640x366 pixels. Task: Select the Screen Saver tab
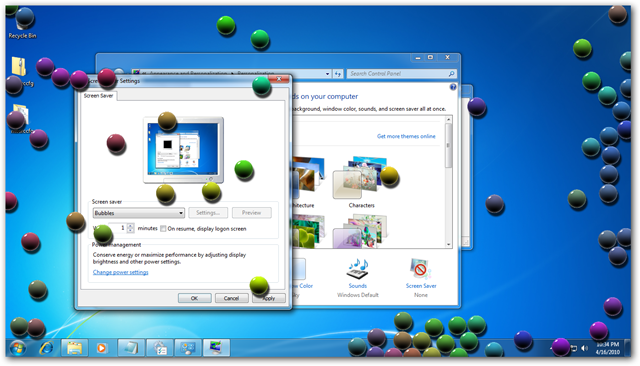[x=98, y=95]
